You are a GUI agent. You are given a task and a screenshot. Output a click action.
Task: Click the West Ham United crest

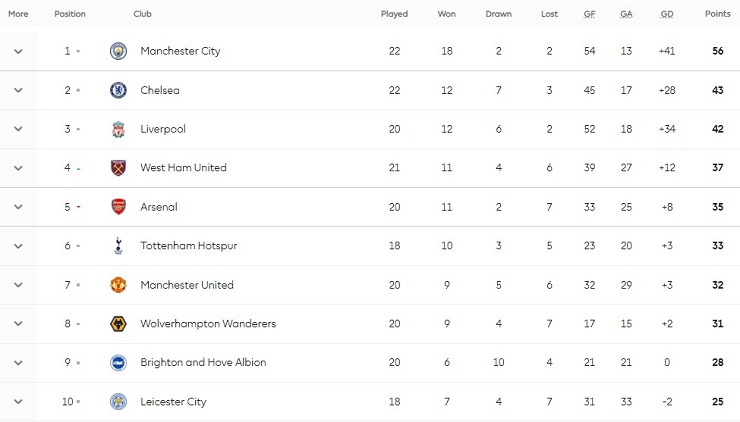[119, 168]
